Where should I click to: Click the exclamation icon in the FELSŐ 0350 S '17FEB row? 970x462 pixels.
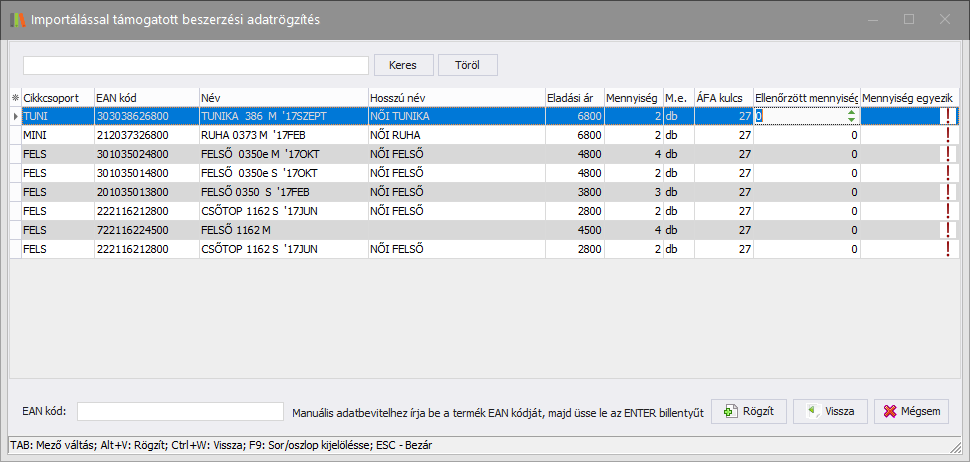click(948, 192)
